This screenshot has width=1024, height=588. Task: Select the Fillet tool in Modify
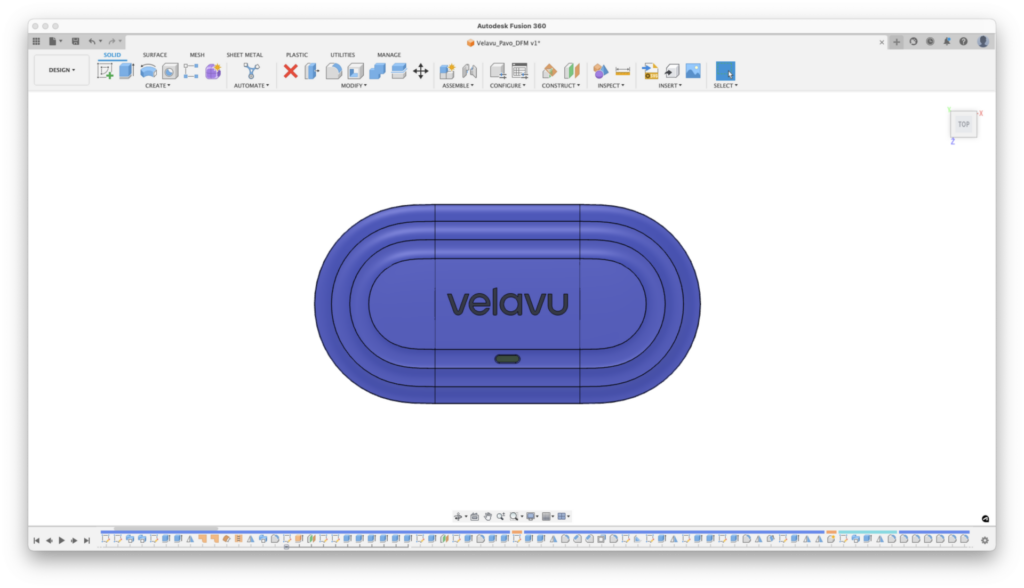(x=333, y=70)
